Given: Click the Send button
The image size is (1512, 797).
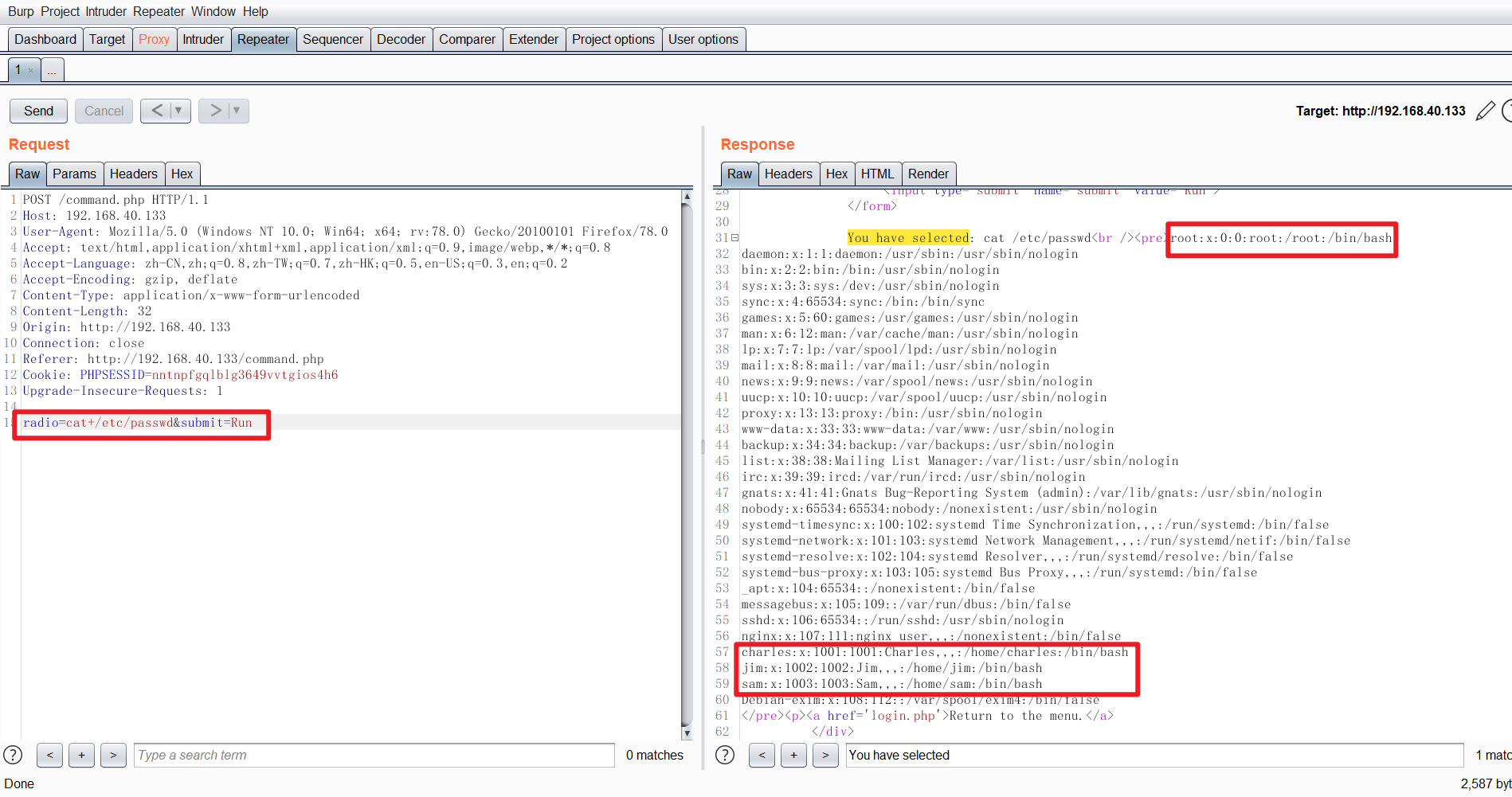Looking at the screenshot, I should (38, 111).
